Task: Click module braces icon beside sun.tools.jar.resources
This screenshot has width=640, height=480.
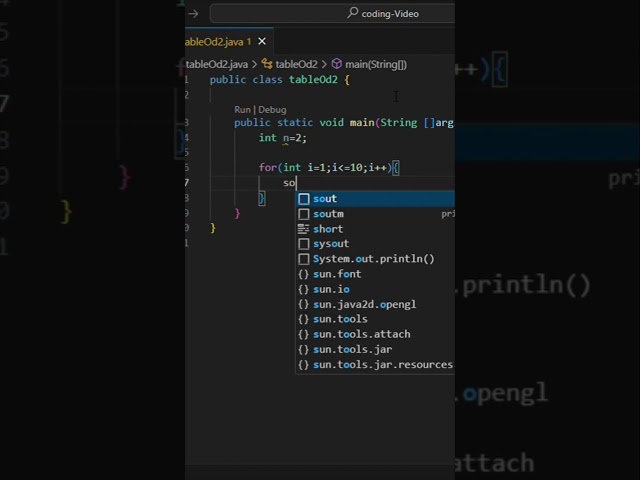Action: pos(303,364)
